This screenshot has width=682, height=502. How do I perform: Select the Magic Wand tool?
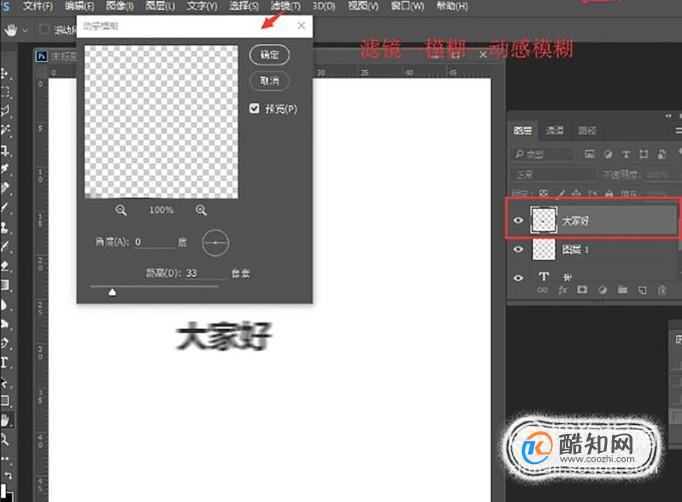(5, 130)
